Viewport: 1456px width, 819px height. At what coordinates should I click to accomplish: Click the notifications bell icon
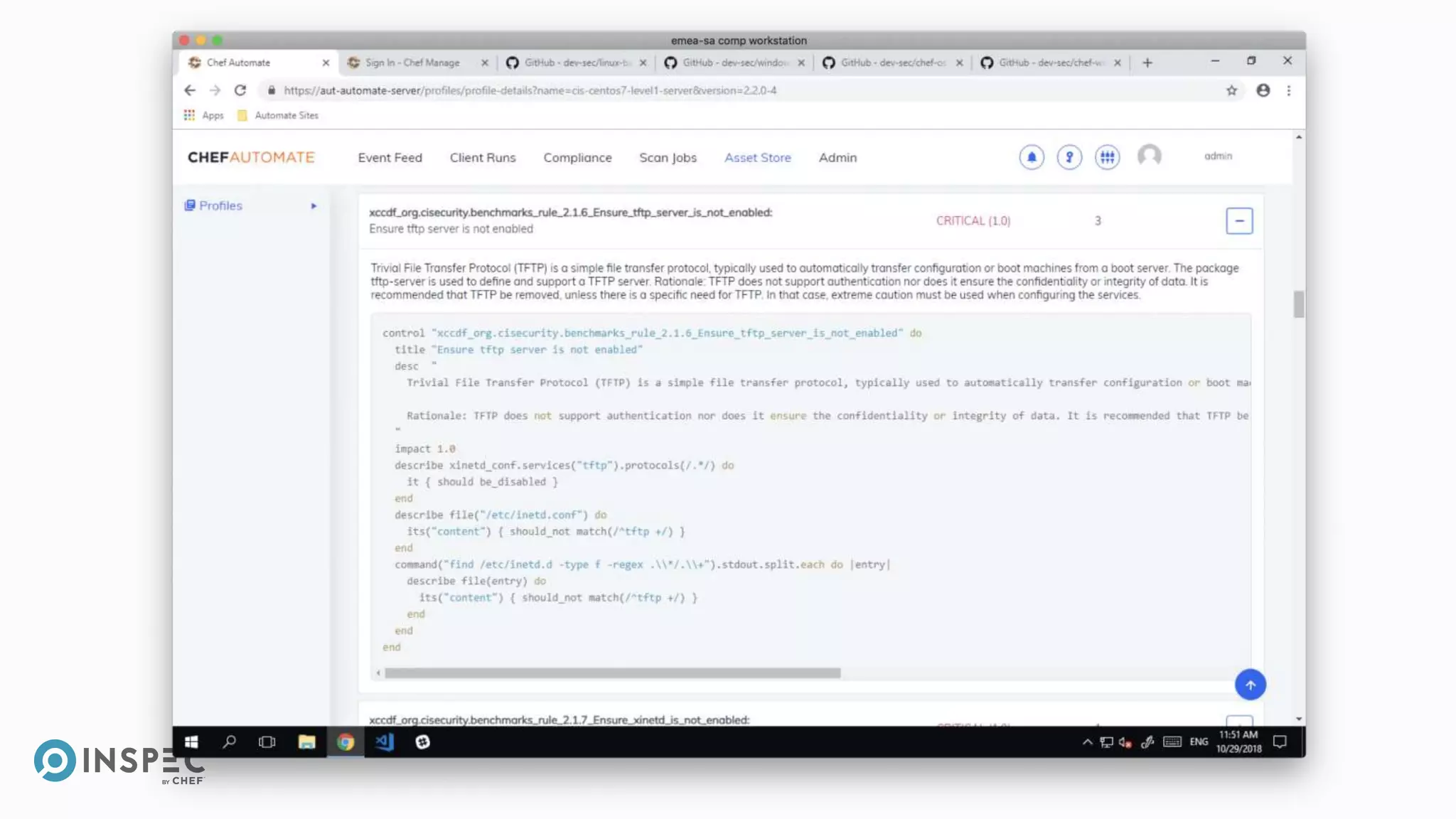coord(1032,157)
